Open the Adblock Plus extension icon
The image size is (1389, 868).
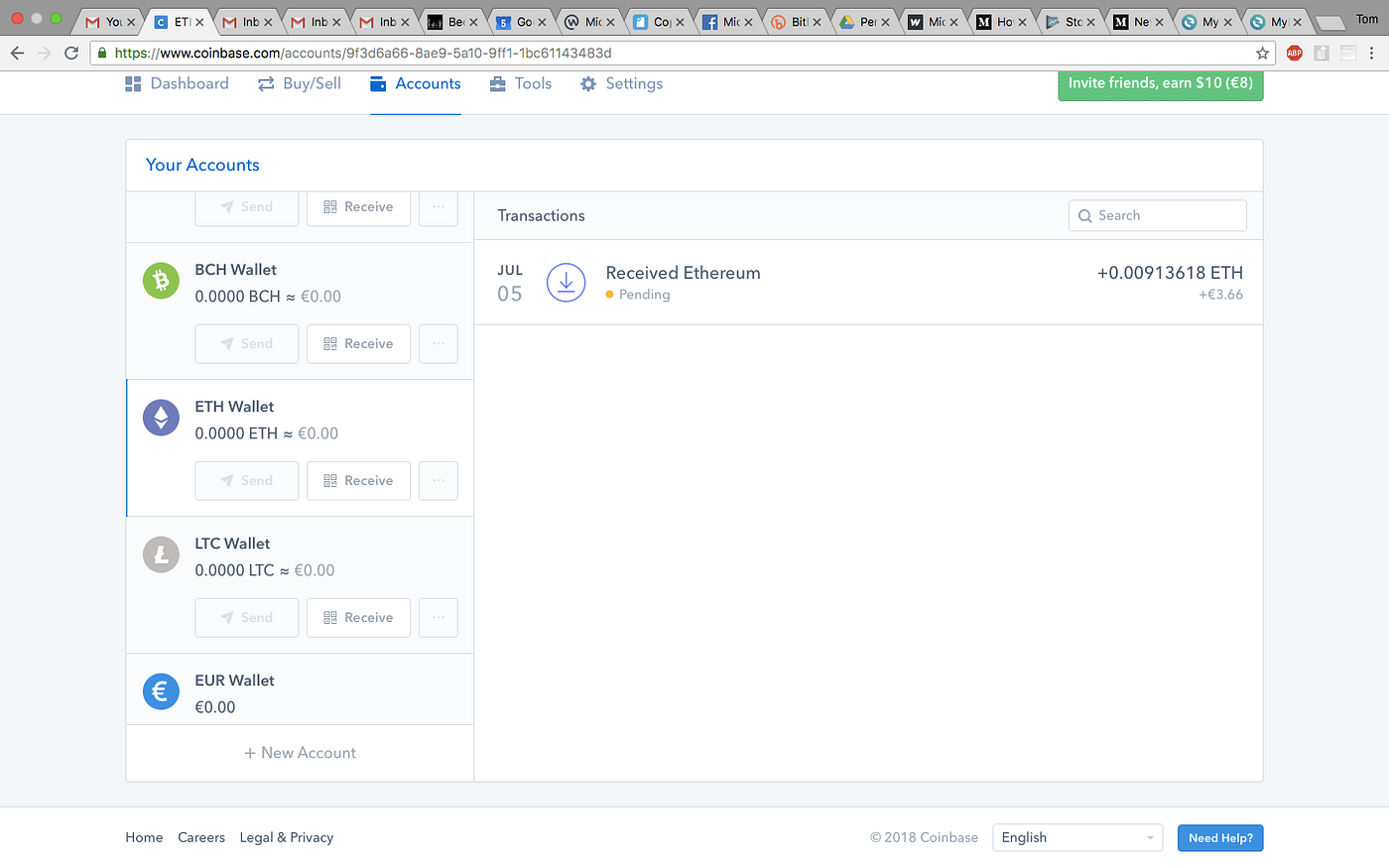[1294, 54]
